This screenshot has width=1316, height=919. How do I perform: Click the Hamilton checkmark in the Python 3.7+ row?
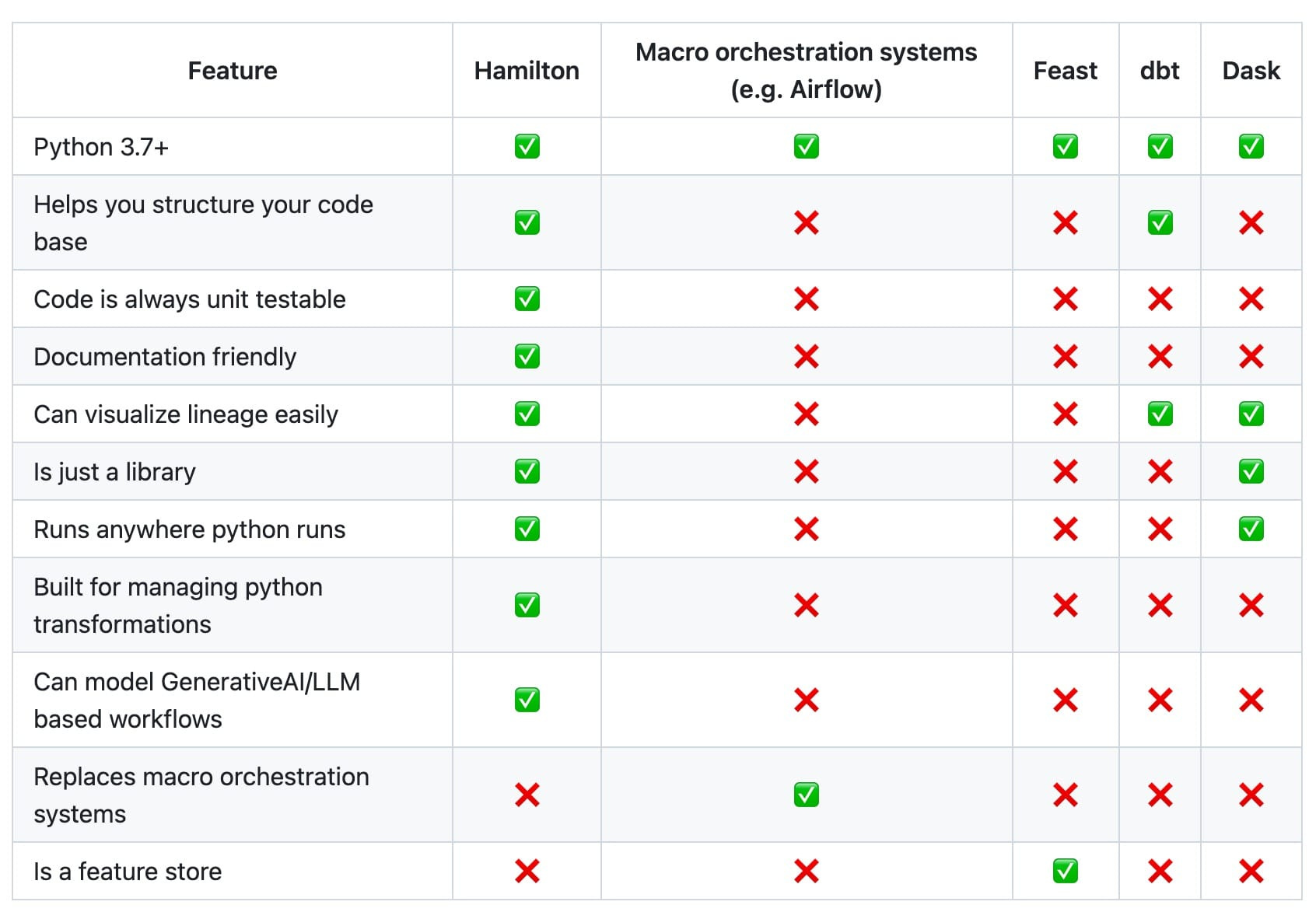[527, 146]
